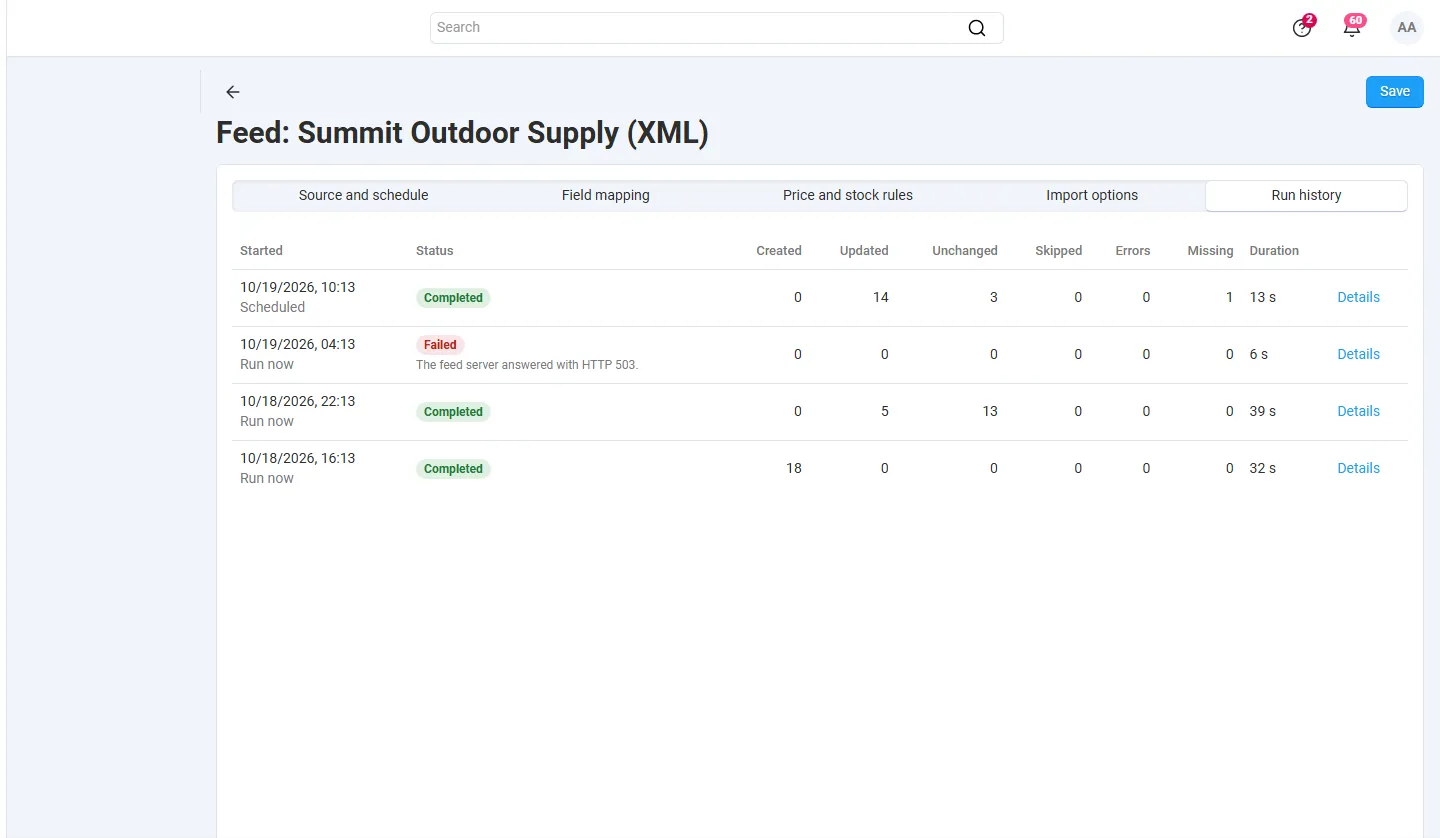Screen dimensions: 1440x838
Task: Click the Status column header
Action: [435, 251]
